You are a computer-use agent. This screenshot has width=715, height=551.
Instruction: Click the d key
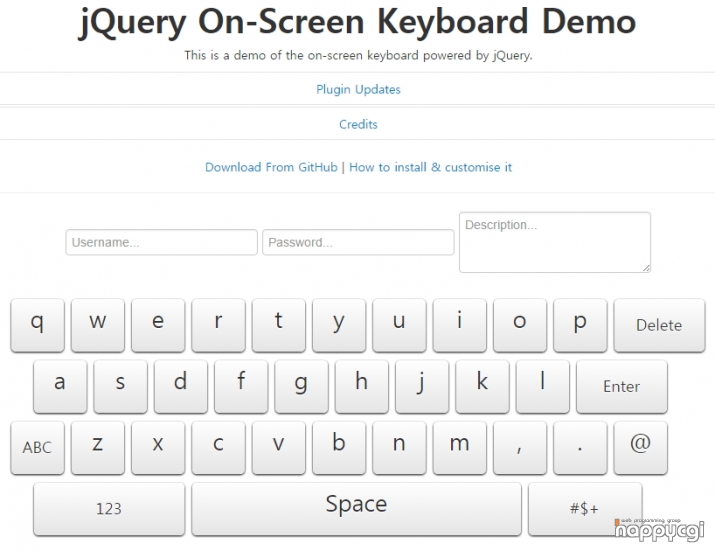coord(181,386)
